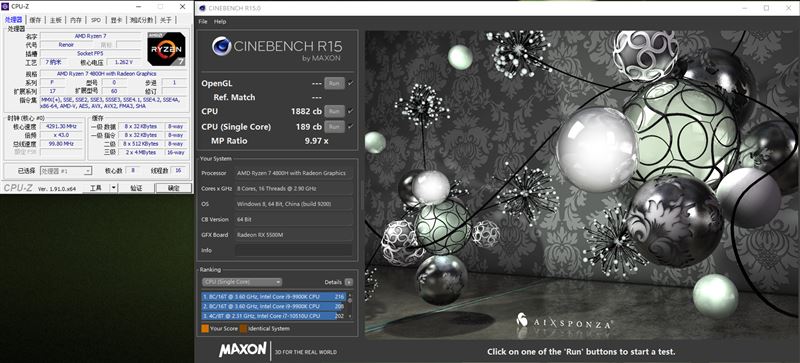Click the 9.97 x MP Ratio value
The width and height of the screenshot is (800, 363).
316,141
